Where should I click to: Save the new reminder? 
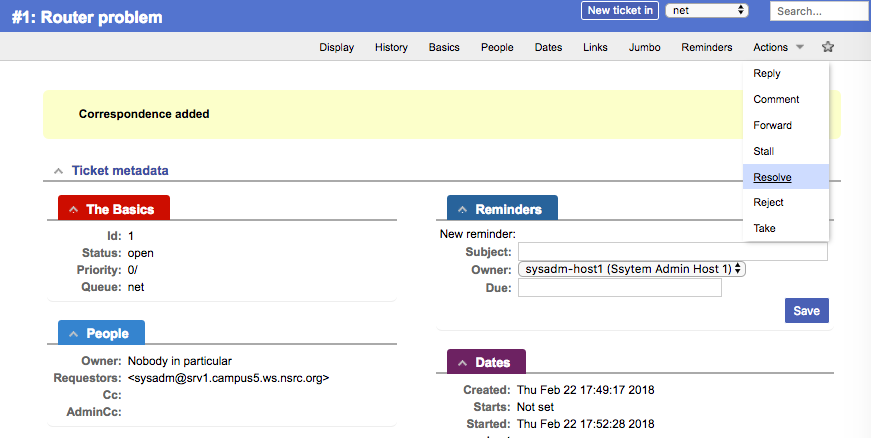click(x=806, y=311)
